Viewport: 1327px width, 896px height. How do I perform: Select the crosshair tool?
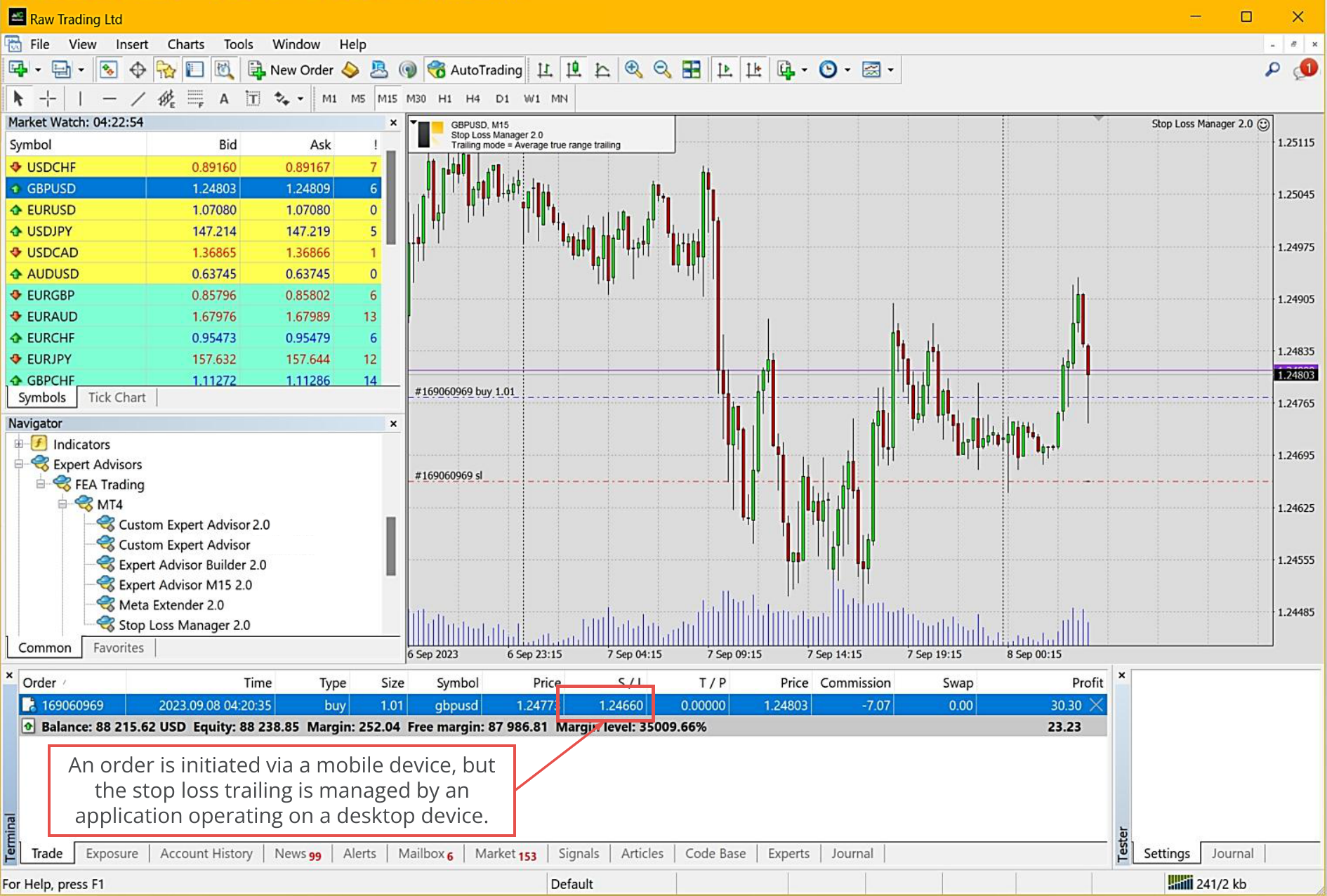[x=48, y=98]
